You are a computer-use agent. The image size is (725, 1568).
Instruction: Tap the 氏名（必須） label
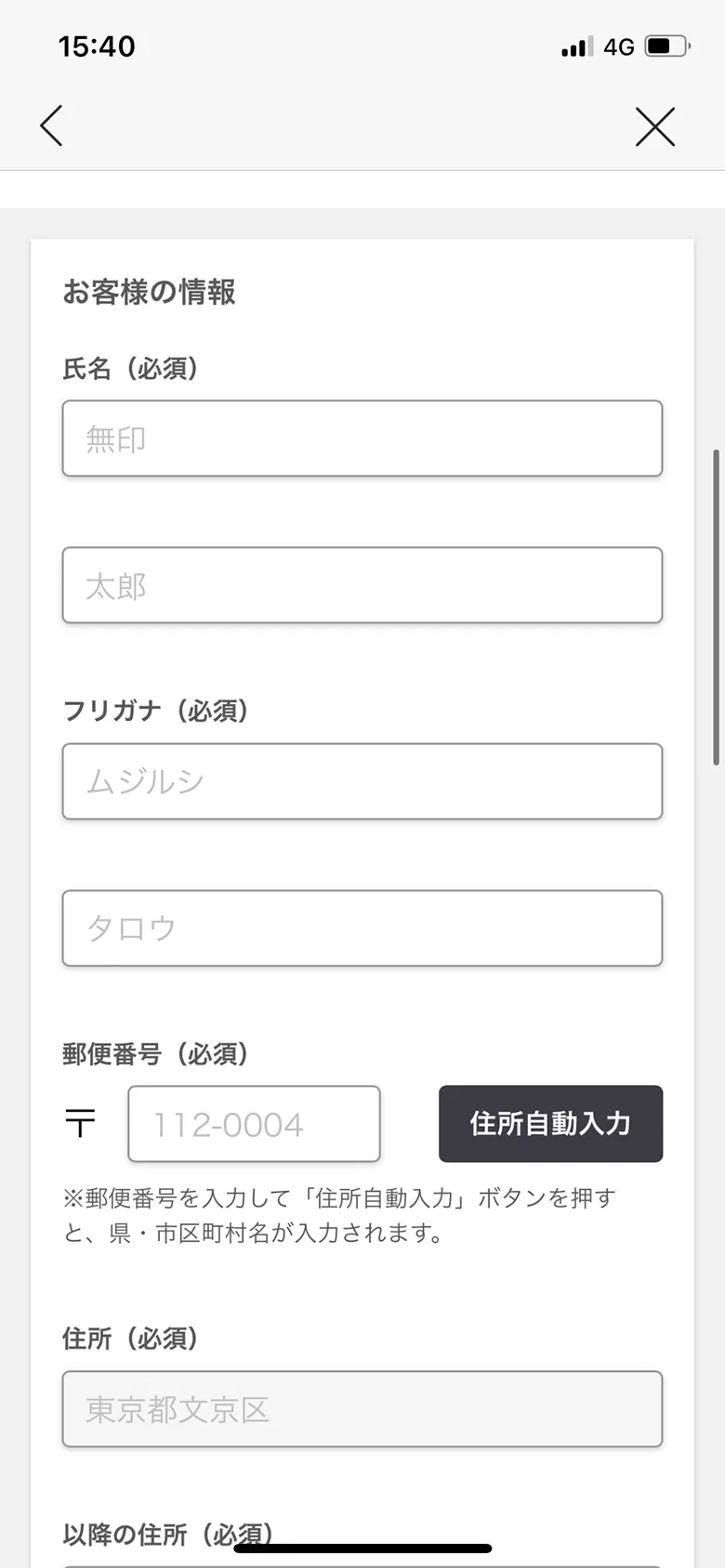130,369
